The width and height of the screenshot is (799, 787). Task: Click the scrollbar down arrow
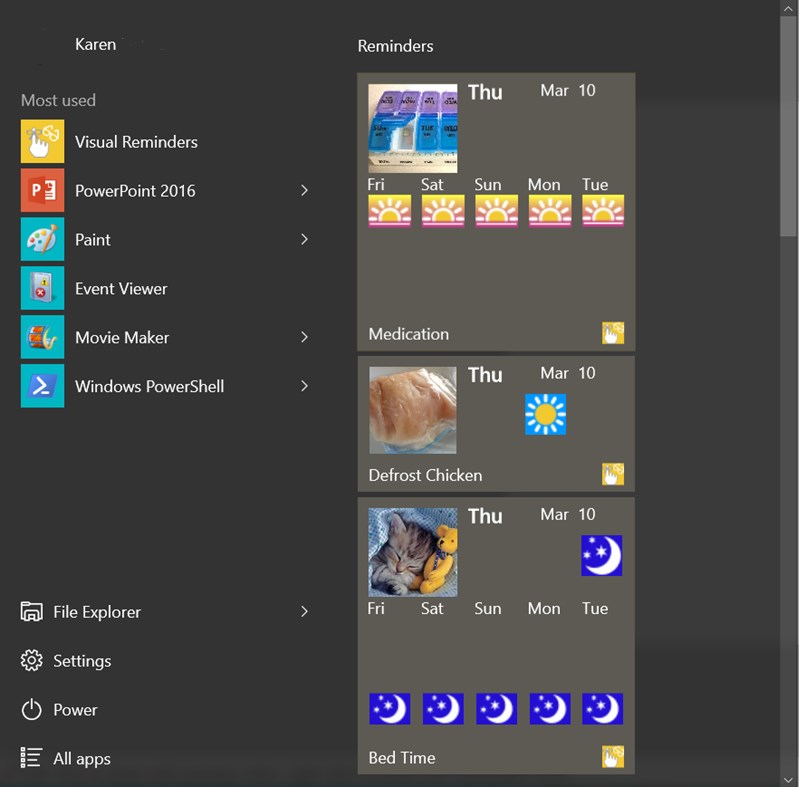[x=788, y=779]
